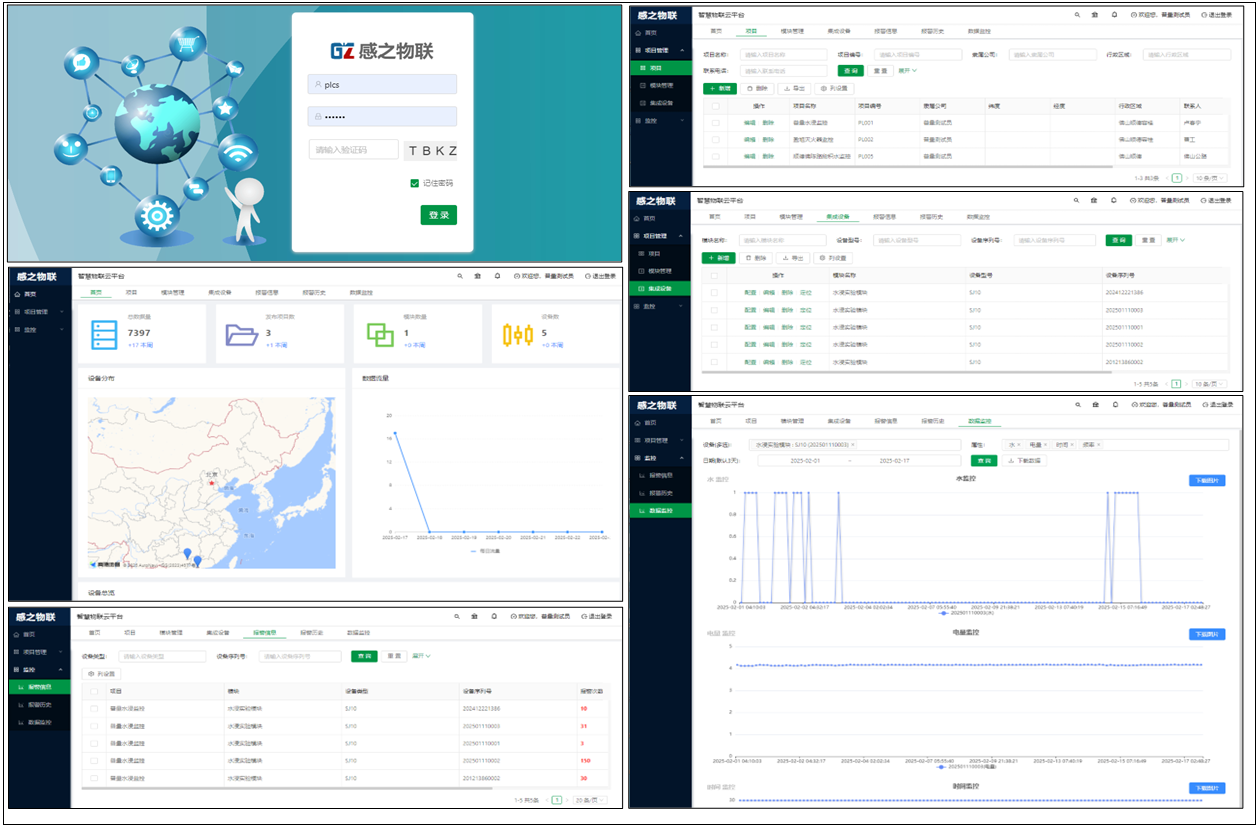
Task: Check the box for project row PL002
Action: 715,140
